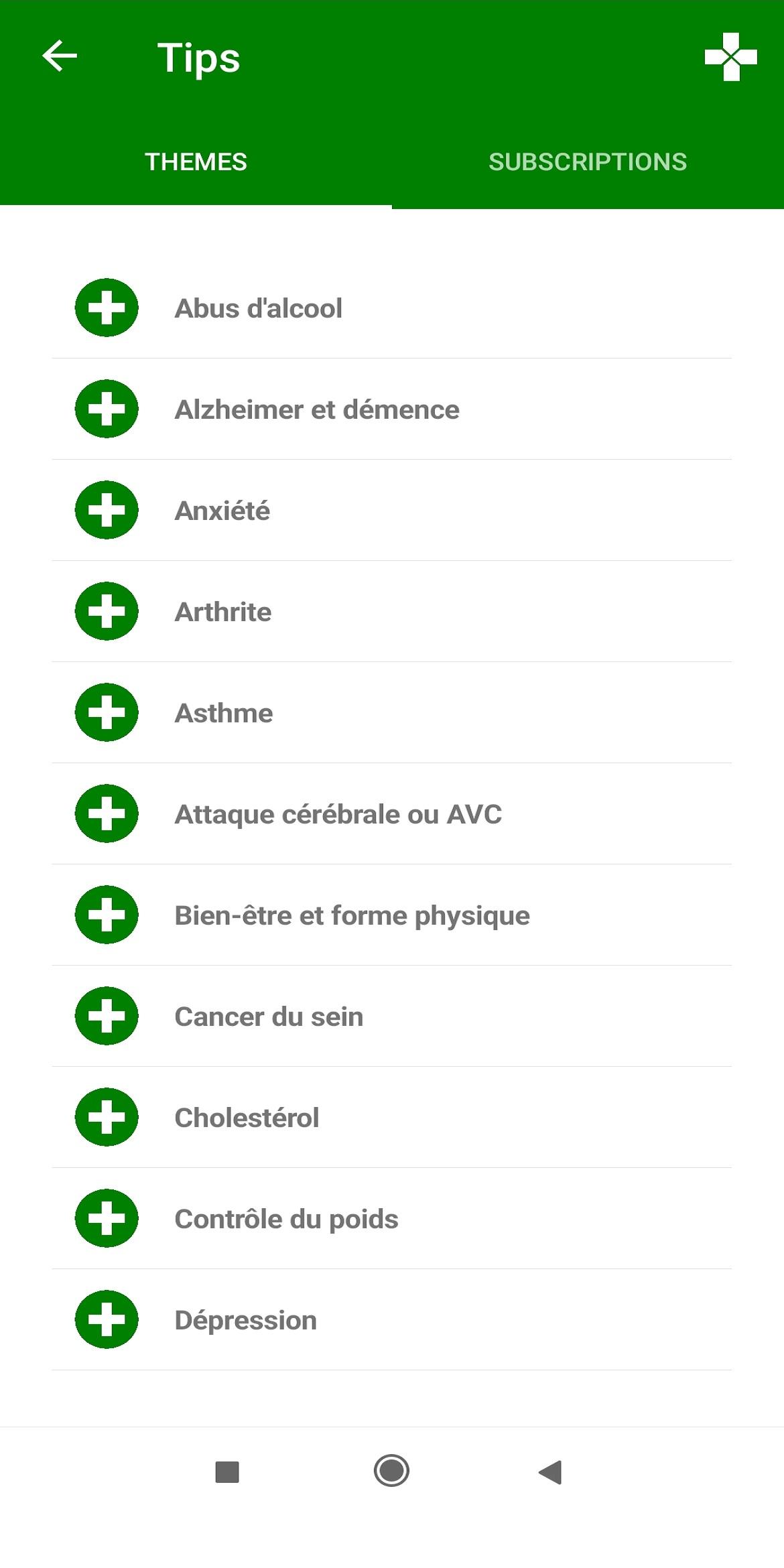The image size is (784, 1568).
Task: Tap the white cross logo icon
Action: (730, 57)
